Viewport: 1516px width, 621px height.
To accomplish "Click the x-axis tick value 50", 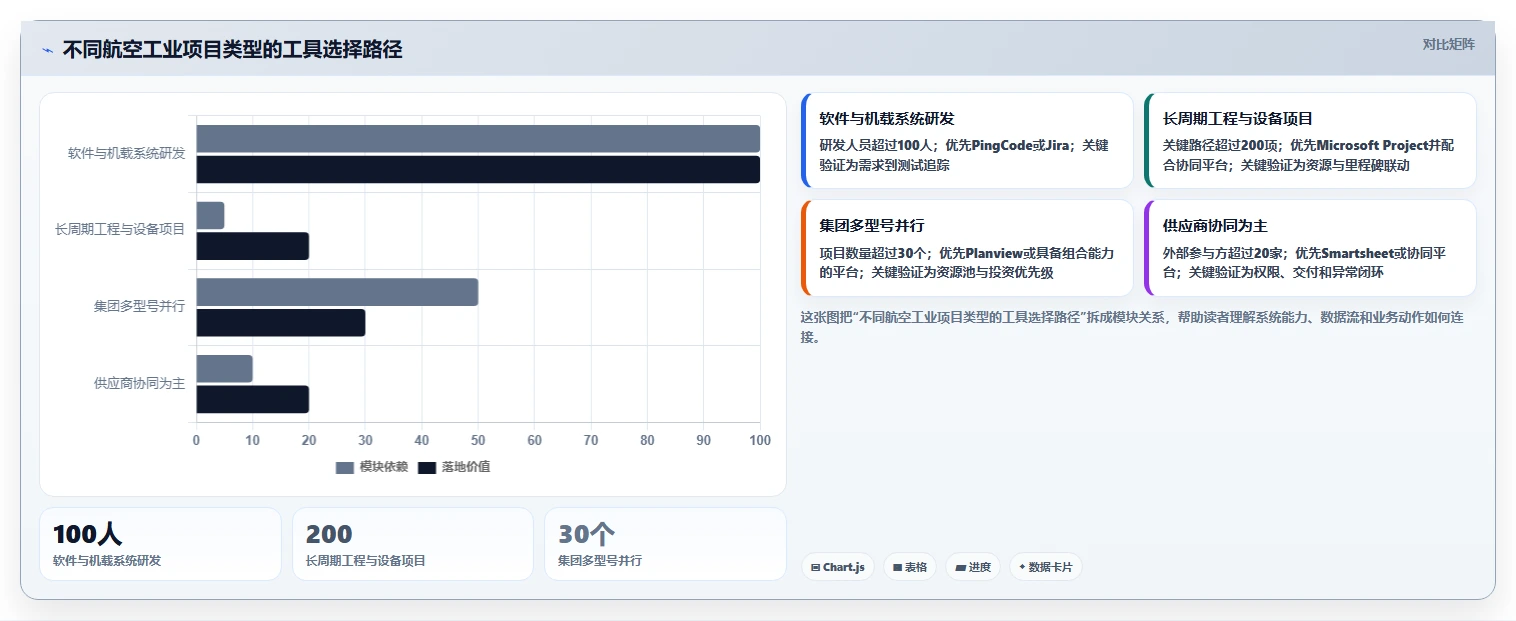I will point(478,440).
